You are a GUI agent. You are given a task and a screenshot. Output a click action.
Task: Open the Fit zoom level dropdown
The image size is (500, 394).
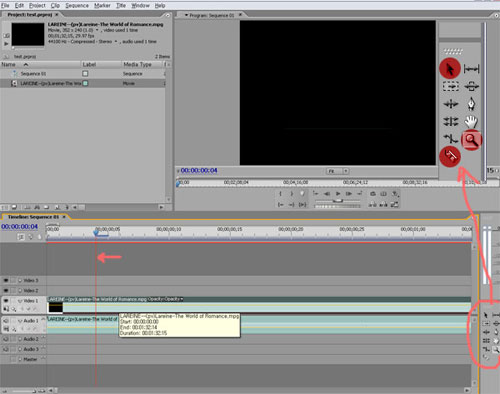point(337,171)
